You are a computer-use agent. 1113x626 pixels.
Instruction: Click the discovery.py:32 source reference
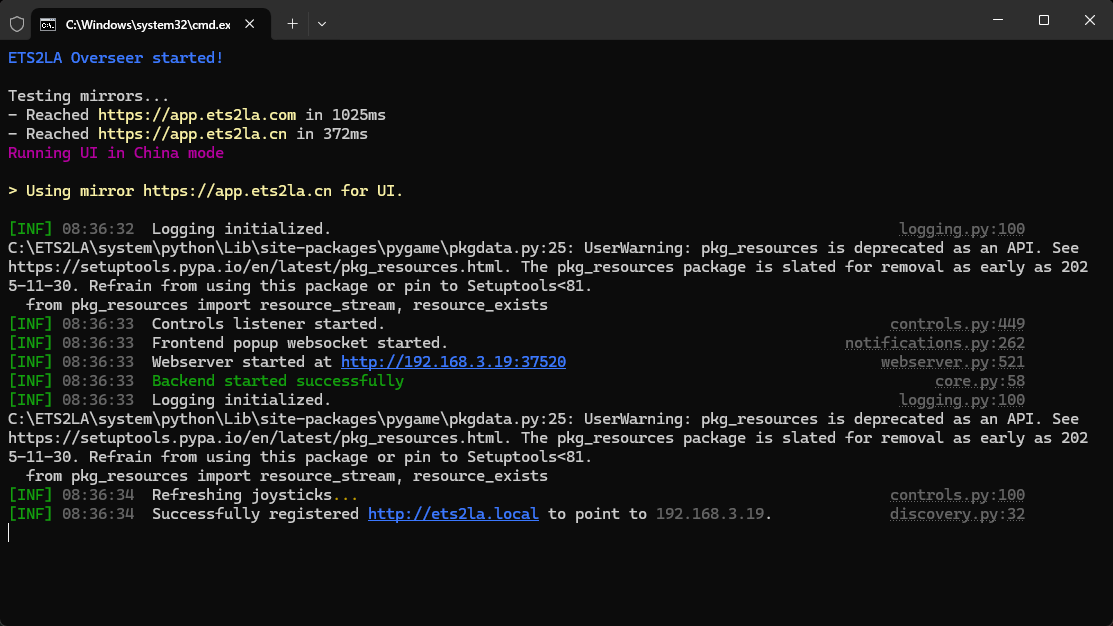[x=957, y=514]
